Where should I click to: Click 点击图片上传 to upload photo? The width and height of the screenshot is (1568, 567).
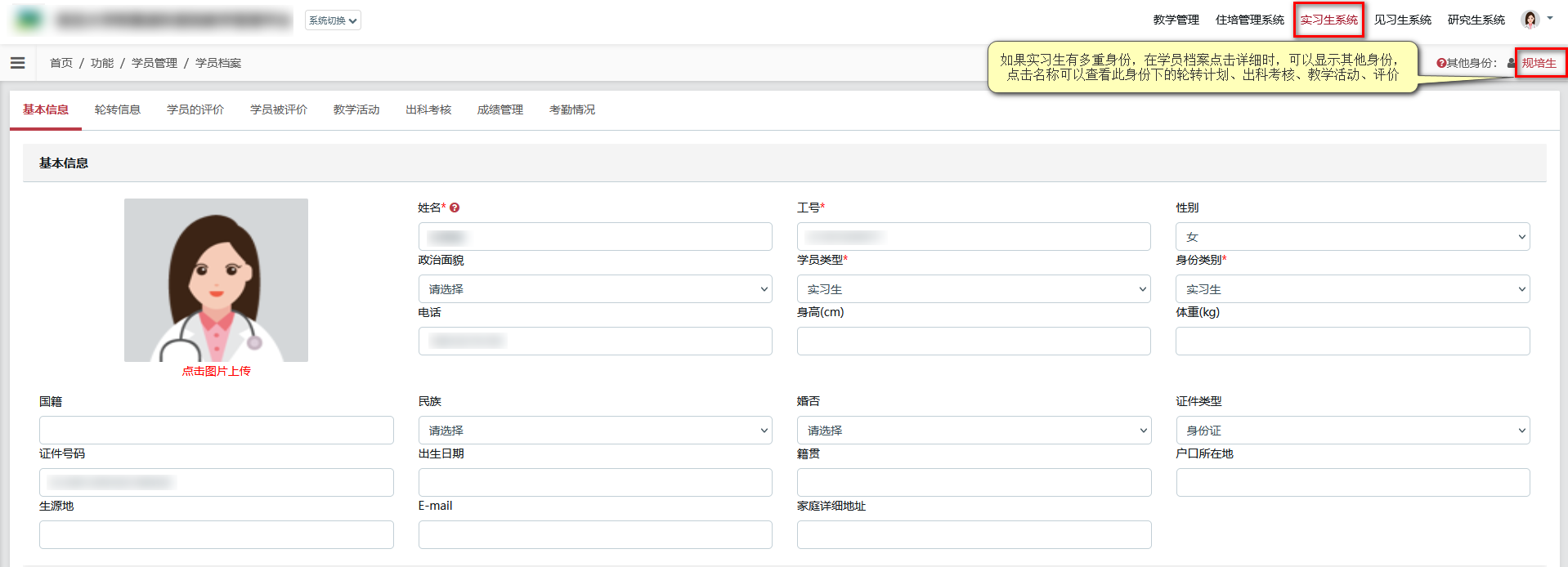(x=216, y=371)
